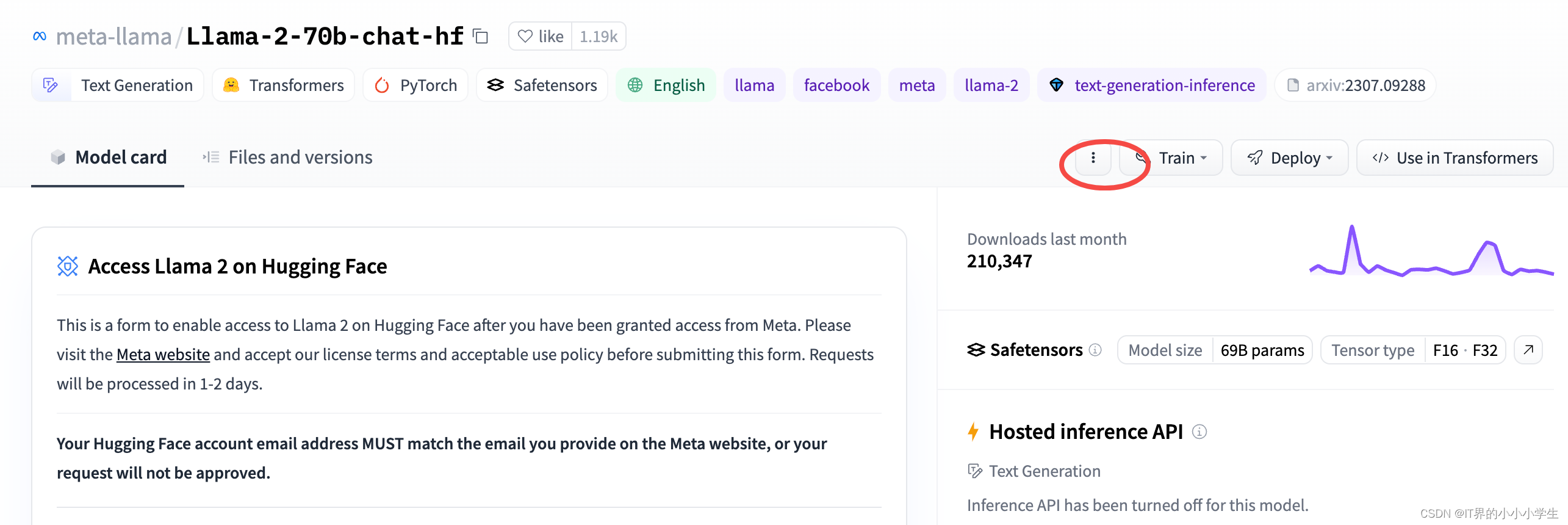1568x525 pixels.
Task: Click the Downloads last month label
Action: tap(1047, 239)
